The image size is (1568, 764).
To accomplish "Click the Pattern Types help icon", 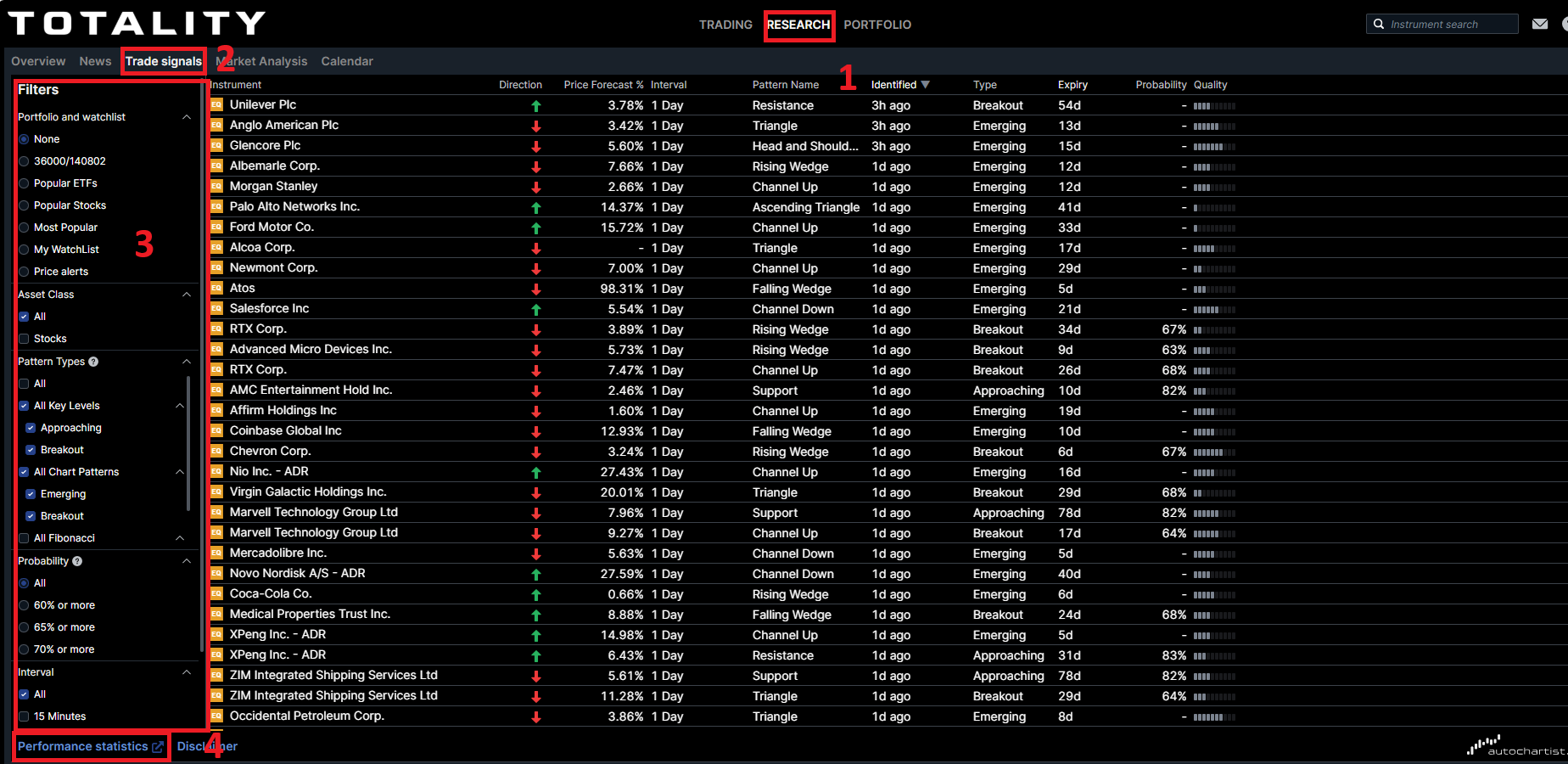I will click(x=93, y=362).
